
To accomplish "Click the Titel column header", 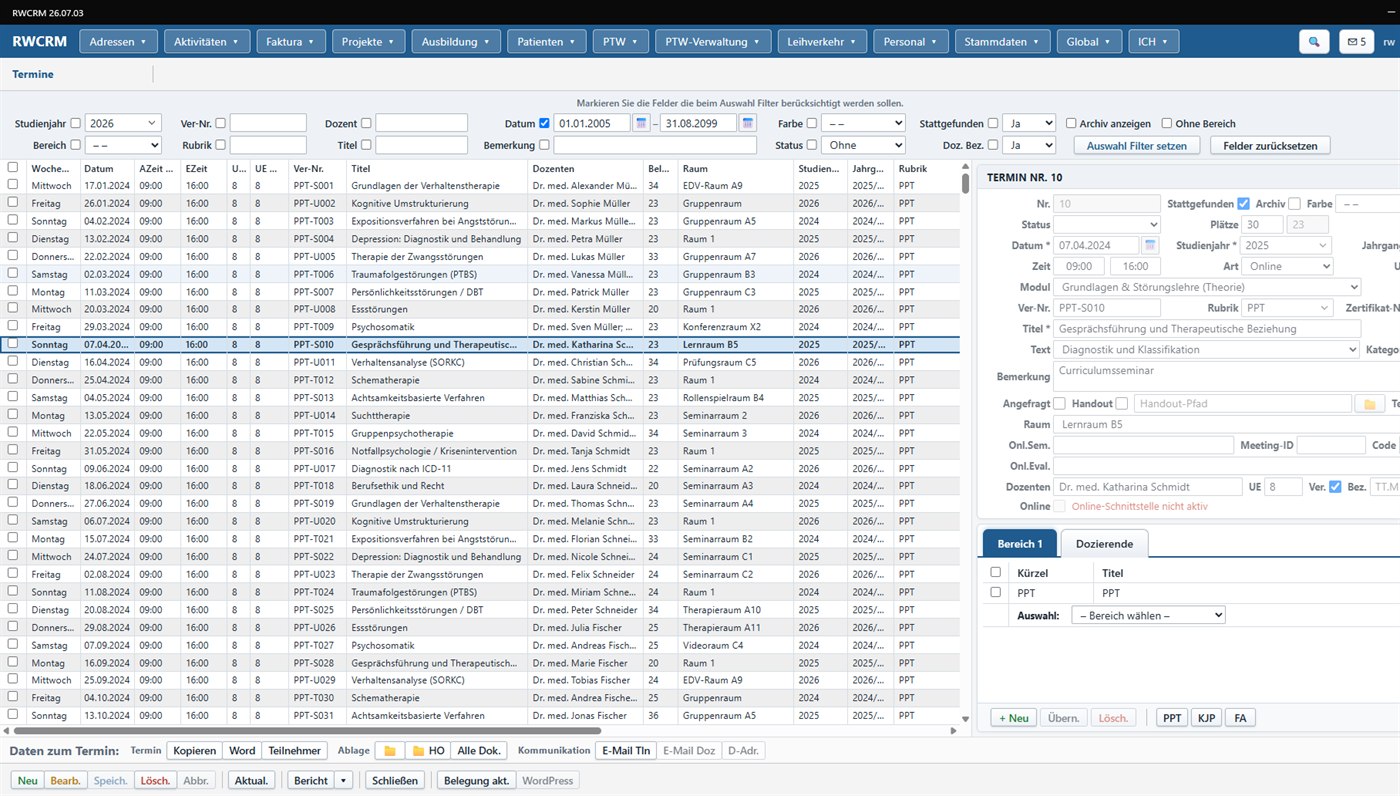I will [x=437, y=168].
